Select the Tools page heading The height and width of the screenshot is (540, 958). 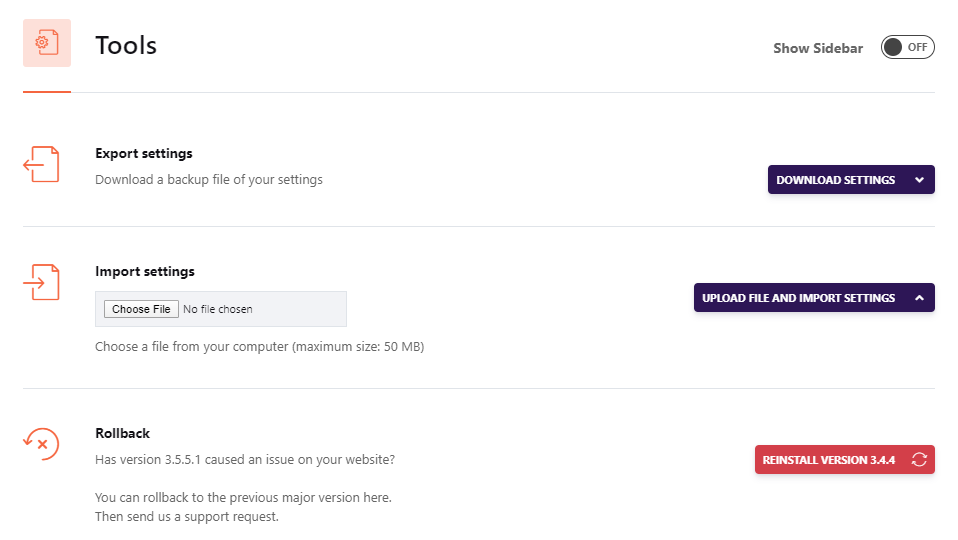pos(126,45)
